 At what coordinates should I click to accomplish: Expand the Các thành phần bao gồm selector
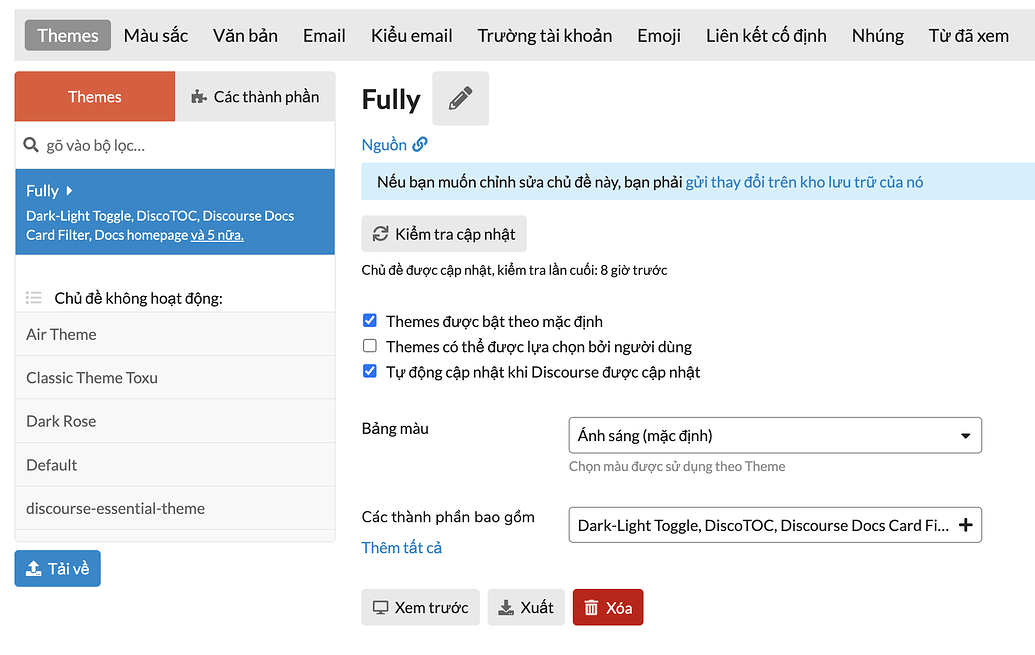(762, 525)
